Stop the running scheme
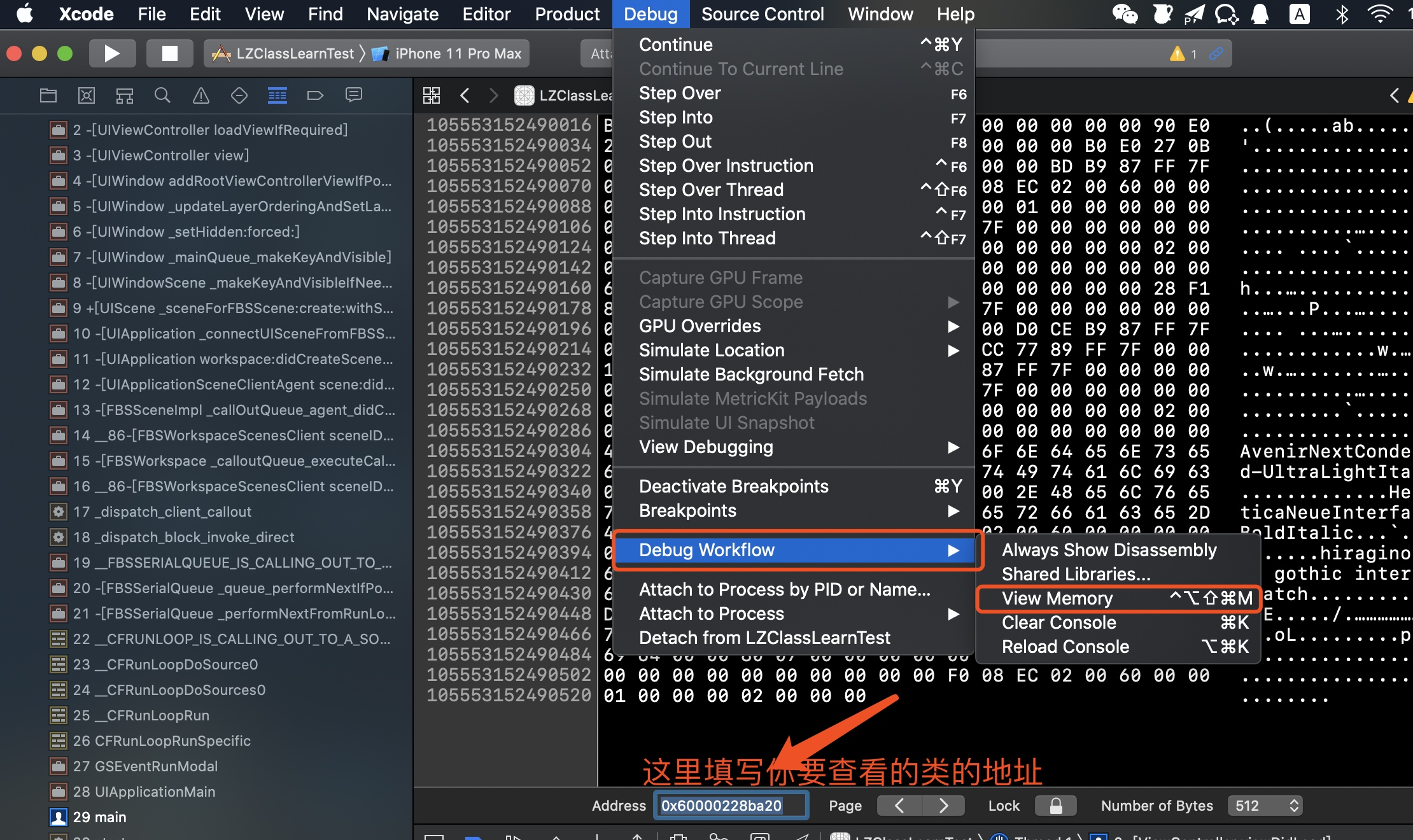Image resolution: width=1413 pixels, height=840 pixels. pyautogui.click(x=169, y=53)
